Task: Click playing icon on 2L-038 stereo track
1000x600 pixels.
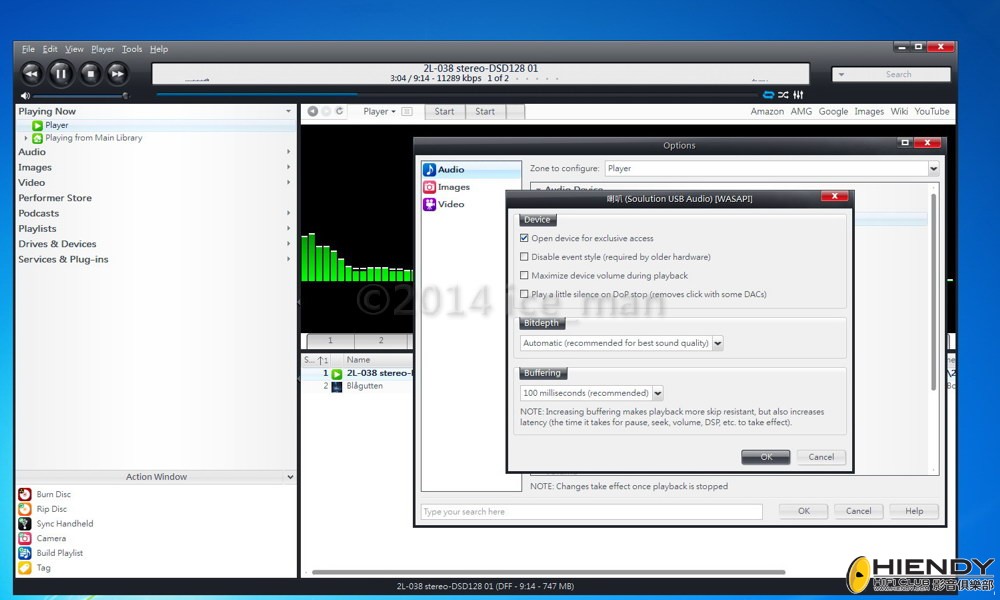Action: (x=337, y=374)
